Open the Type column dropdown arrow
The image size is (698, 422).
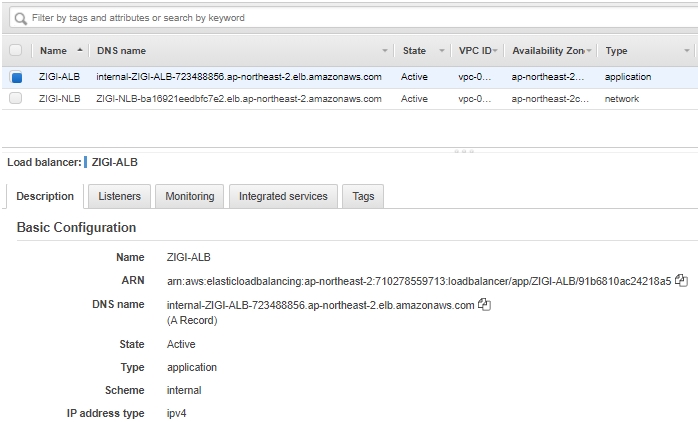click(686, 51)
